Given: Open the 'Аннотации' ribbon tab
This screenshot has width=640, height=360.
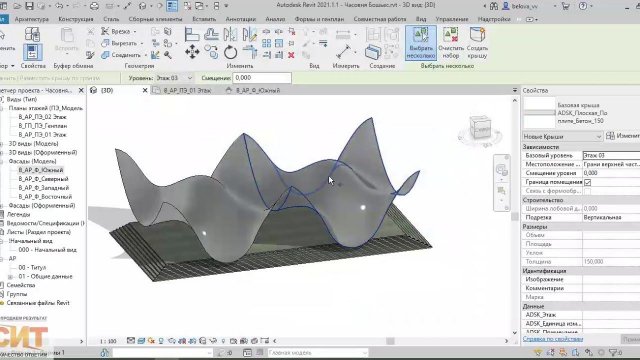Looking at the screenshot, I should [x=240, y=19].
